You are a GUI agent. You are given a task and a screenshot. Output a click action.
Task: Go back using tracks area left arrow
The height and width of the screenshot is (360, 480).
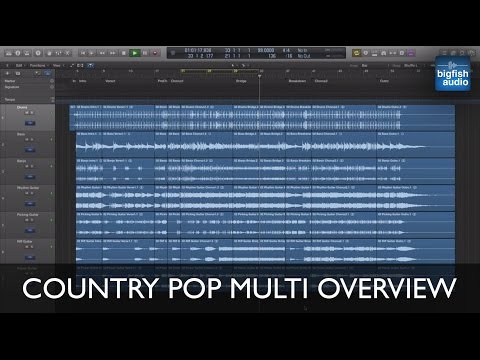(7, 66)
